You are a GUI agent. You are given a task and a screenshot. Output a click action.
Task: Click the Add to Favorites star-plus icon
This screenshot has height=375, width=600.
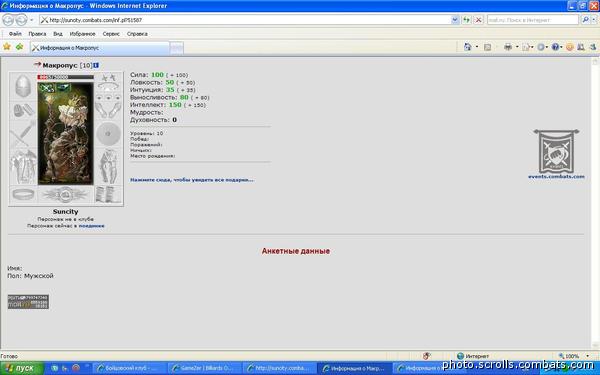(x=19, y=47)
